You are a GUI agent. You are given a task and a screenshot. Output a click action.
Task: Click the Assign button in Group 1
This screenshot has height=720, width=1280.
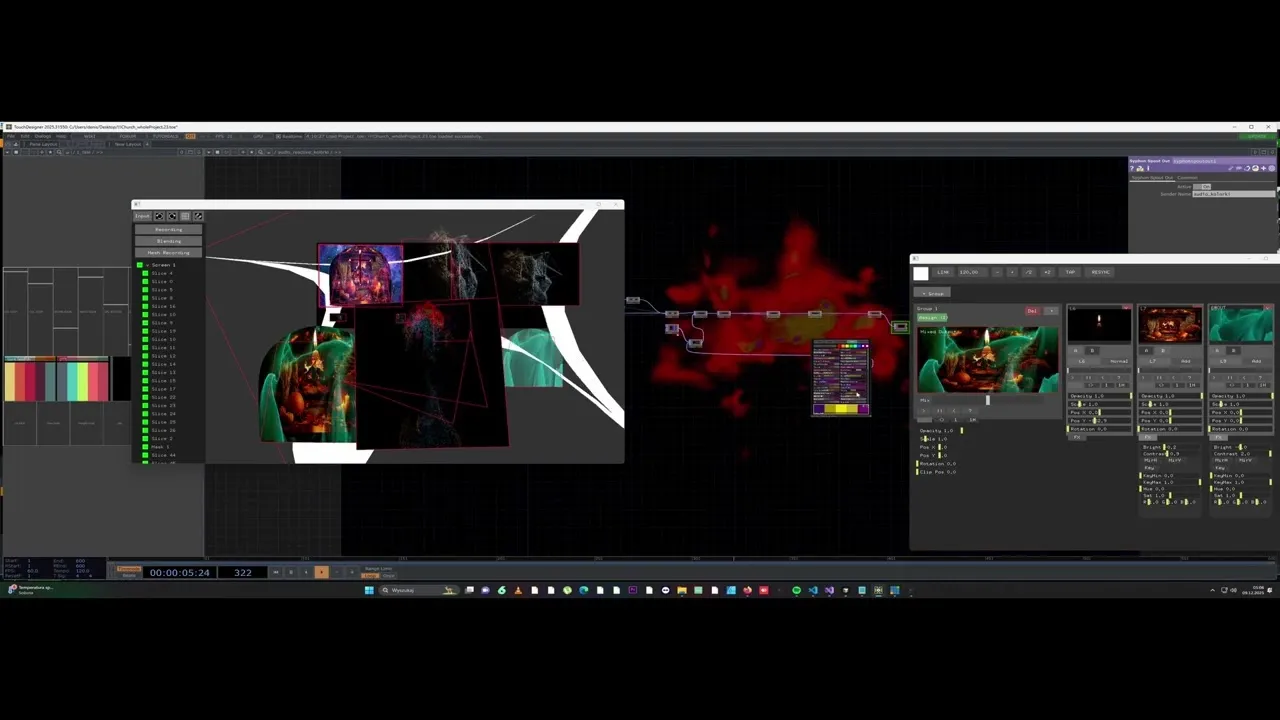pyautogui.click(x=932, y=318)
